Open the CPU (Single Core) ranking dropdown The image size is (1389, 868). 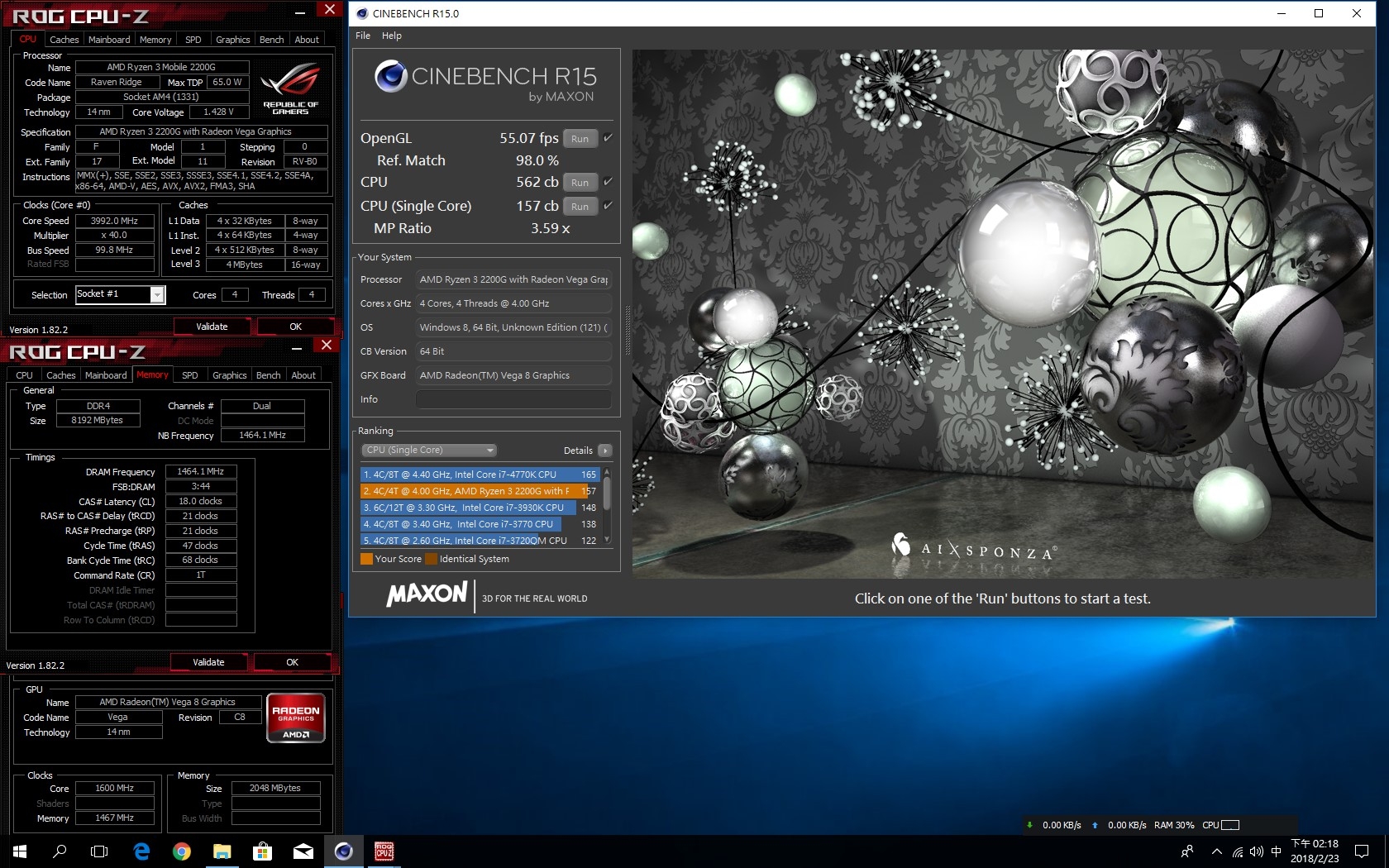[x=428, y=450]
